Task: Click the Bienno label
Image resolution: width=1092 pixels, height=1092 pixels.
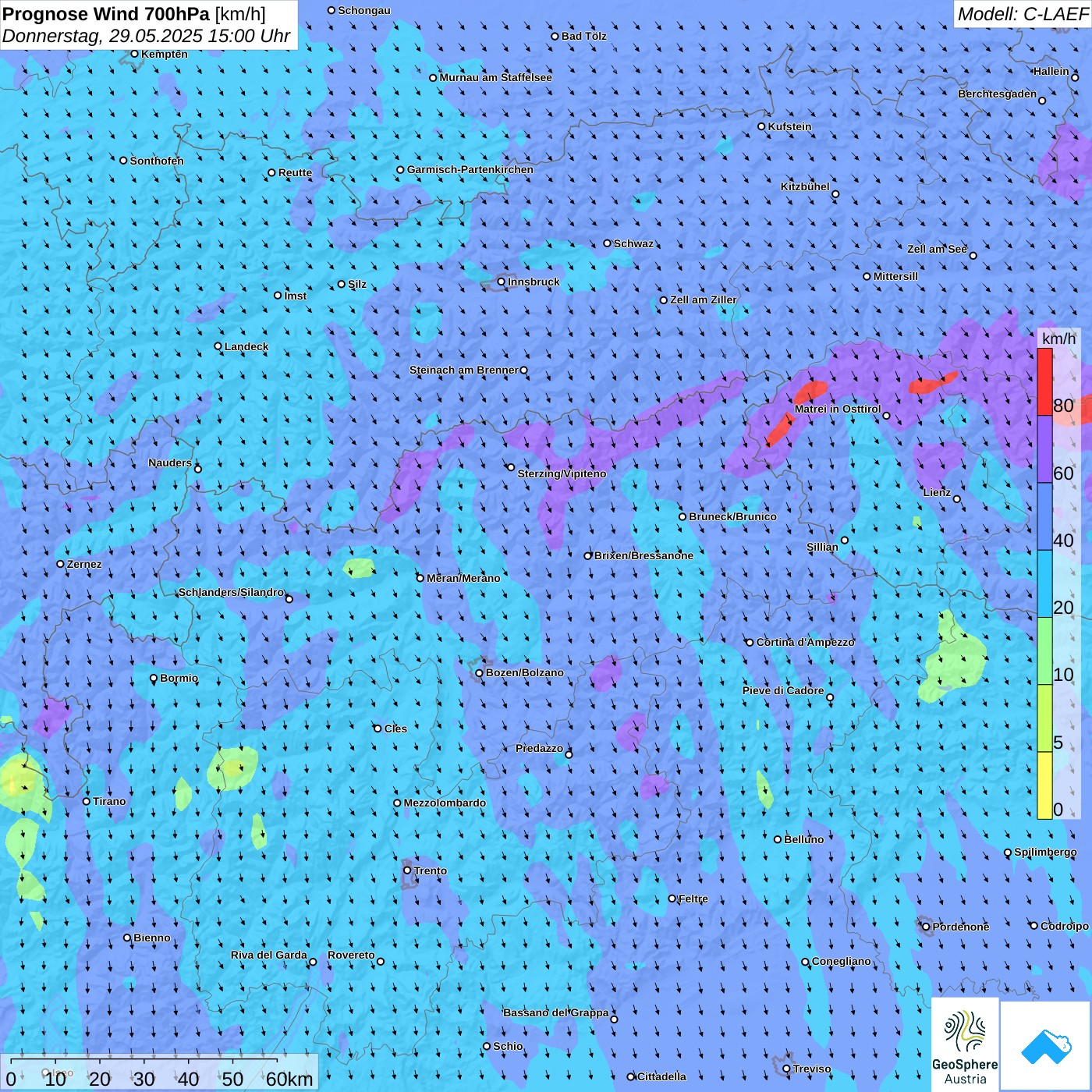Action: 152,938
